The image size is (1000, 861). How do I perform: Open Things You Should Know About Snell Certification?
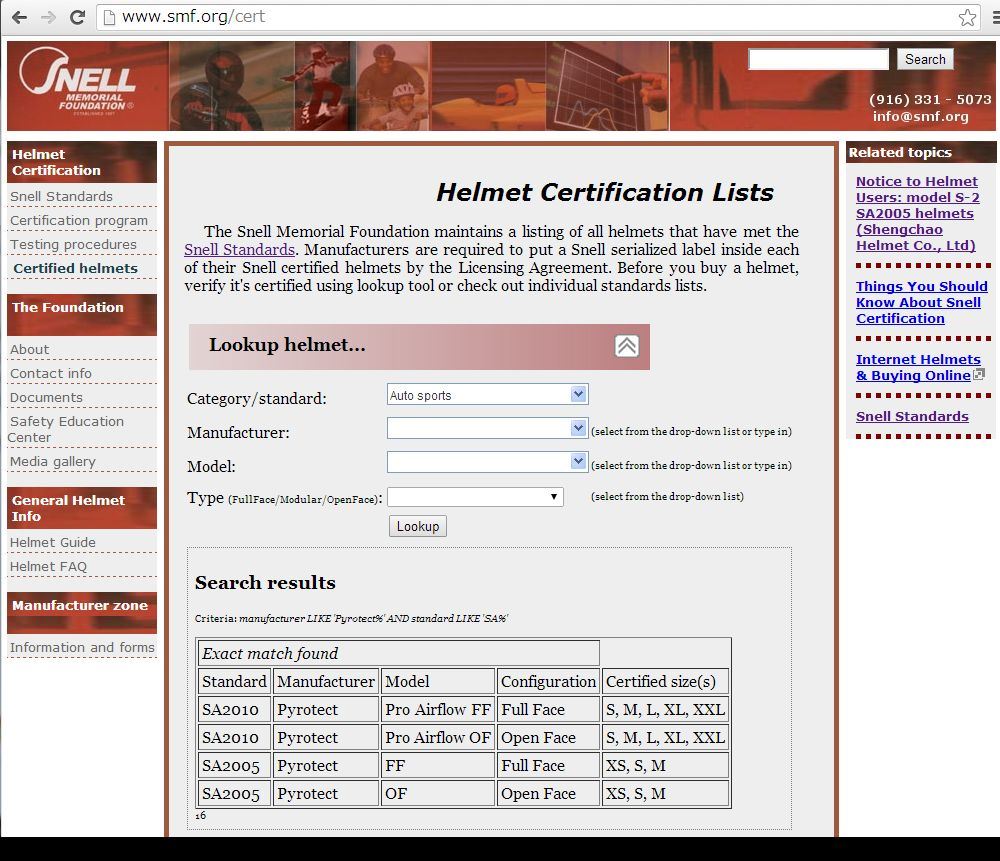[922, 302]
